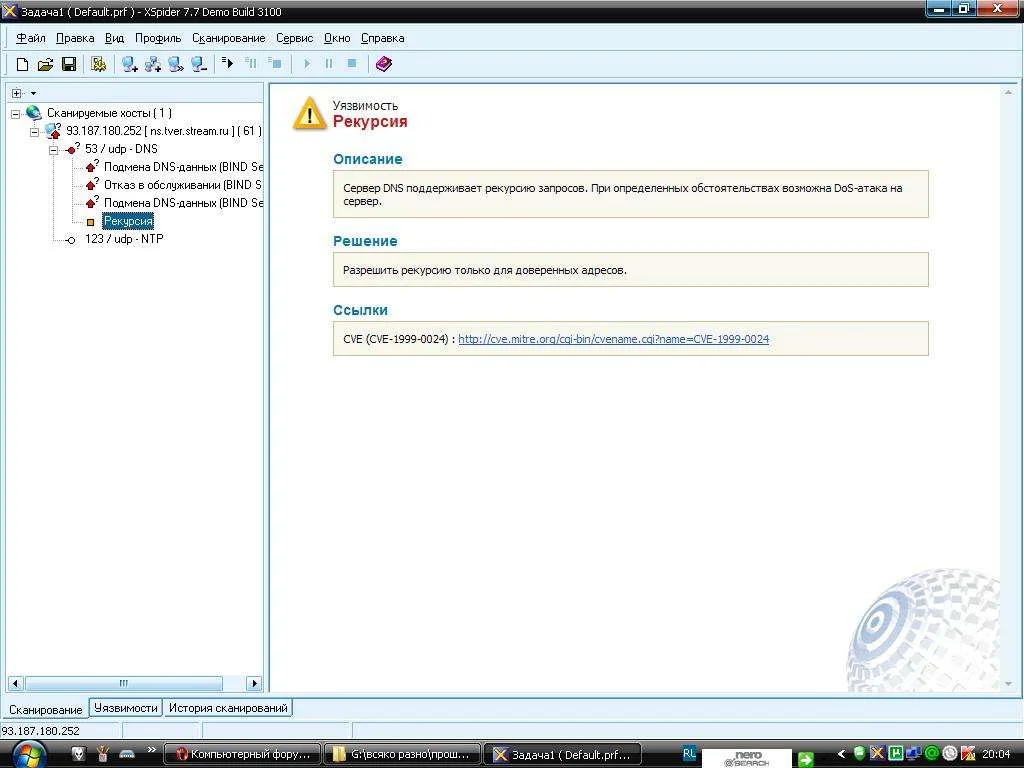Image resolution: width=1024 pixels, height=768 pixels.
Task: Pause scanning all hosts with list-pause icon
Action: pos(251,63)
